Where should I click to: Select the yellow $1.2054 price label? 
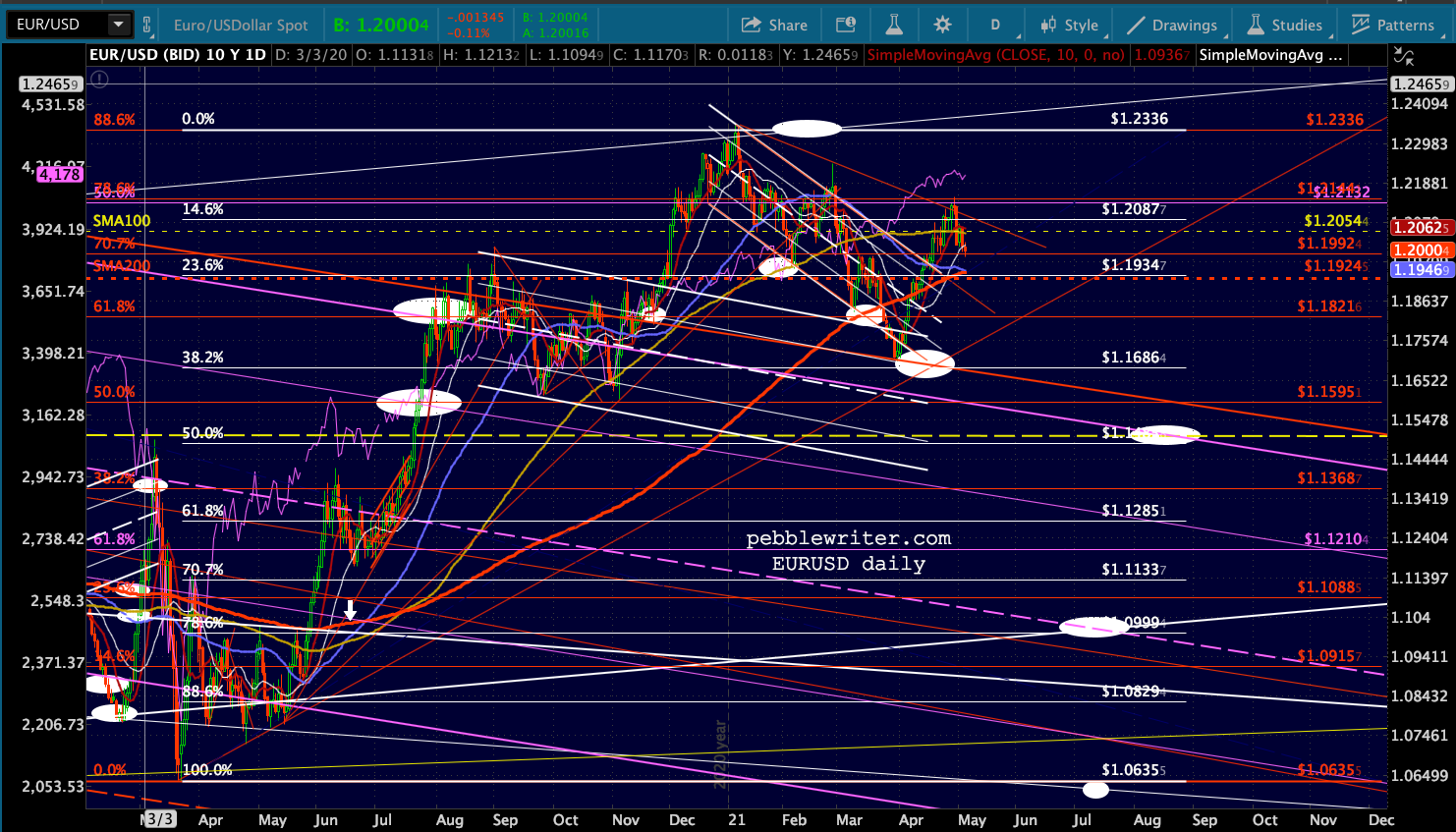coord(1336,221)
